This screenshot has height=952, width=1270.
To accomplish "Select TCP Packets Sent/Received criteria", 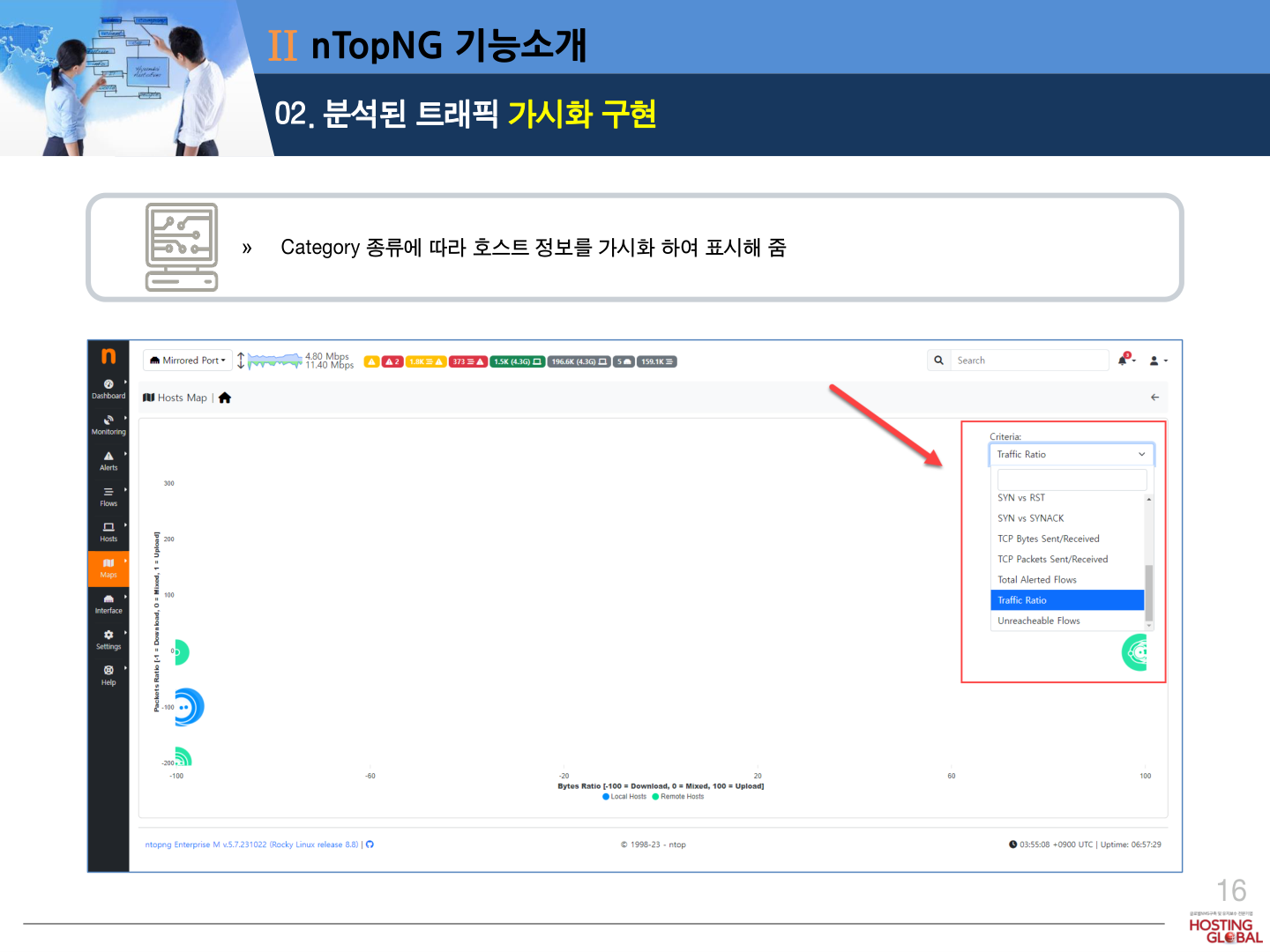I will pos(1067,559).
